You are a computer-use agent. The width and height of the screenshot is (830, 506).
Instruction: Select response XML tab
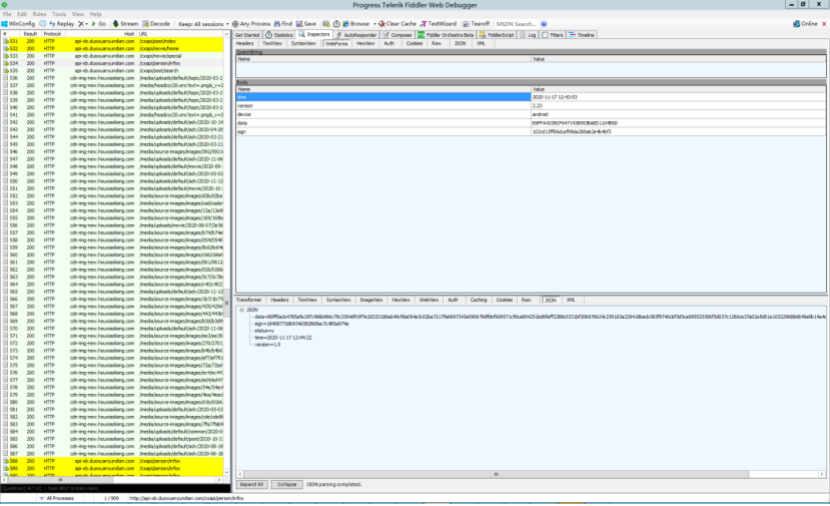click(x=571, y=300)
